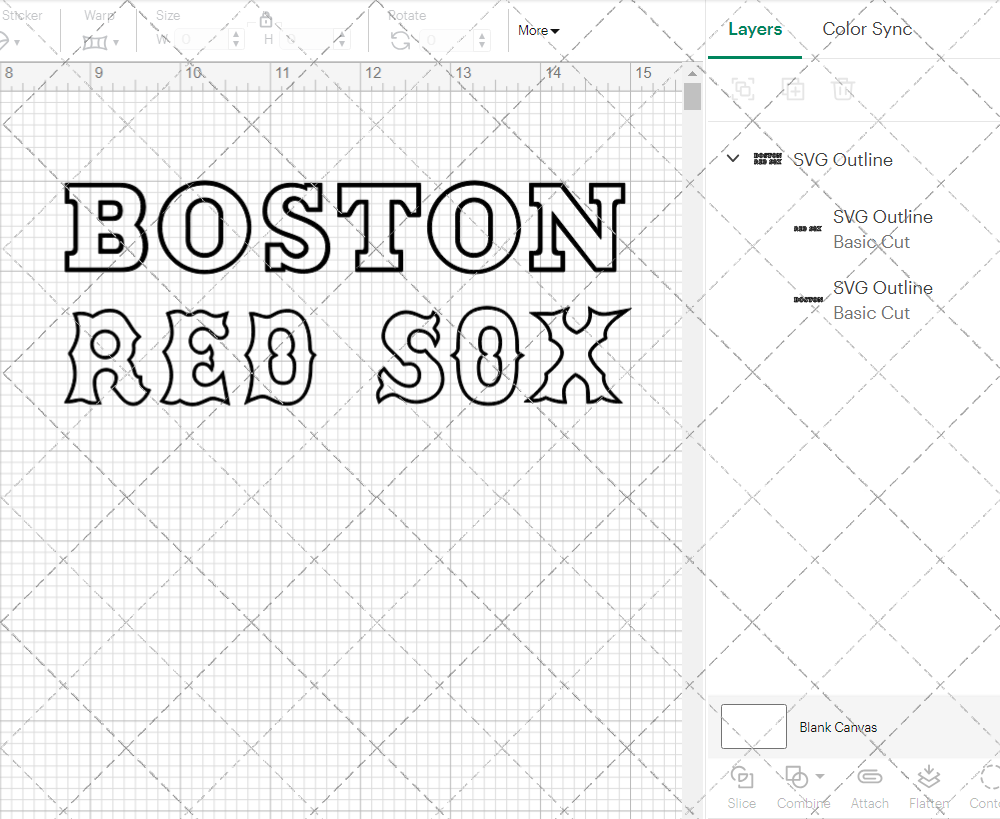Open the Sticker dropdown arrow
This screenshot has width=1000, height=819.
point(17,43)
